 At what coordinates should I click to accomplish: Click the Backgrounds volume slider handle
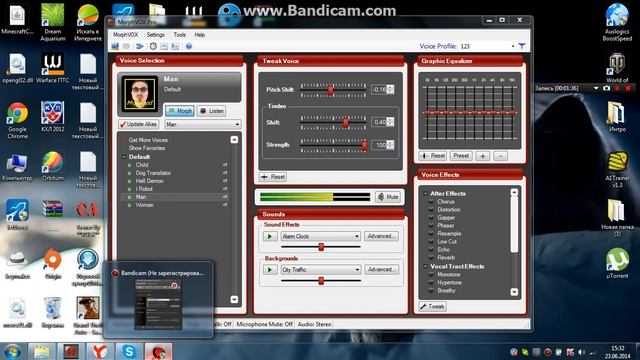(x=321, y=280)
